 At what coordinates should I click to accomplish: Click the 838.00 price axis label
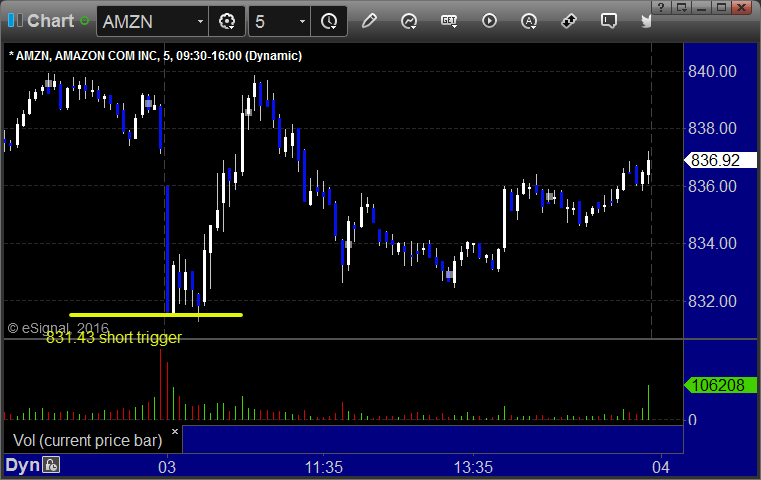(x=712, y=129)
